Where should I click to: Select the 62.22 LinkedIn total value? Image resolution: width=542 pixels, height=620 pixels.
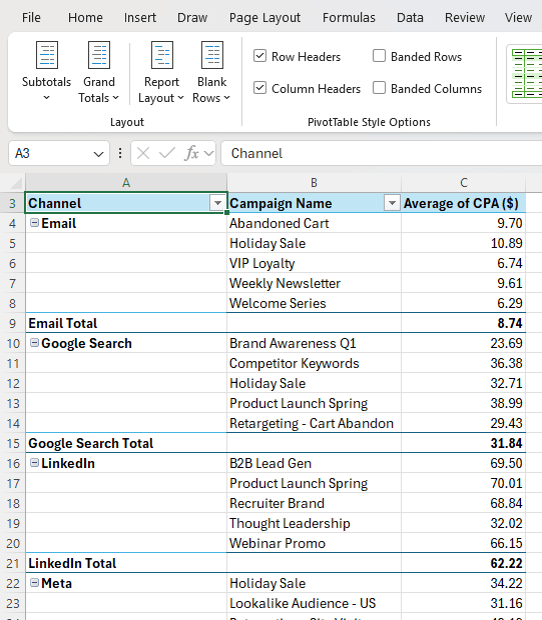(x=463, y=563)
